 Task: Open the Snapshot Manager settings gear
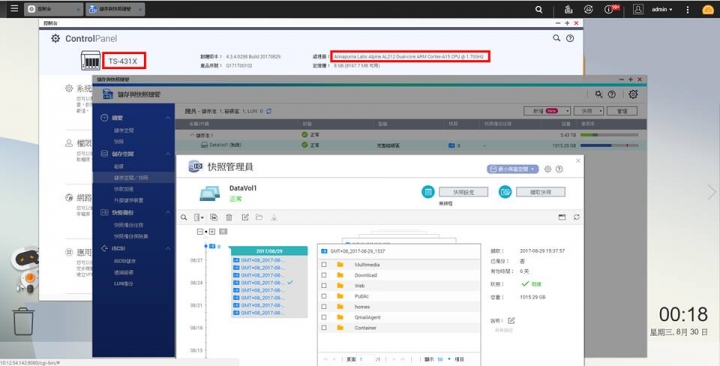(547, 169)
